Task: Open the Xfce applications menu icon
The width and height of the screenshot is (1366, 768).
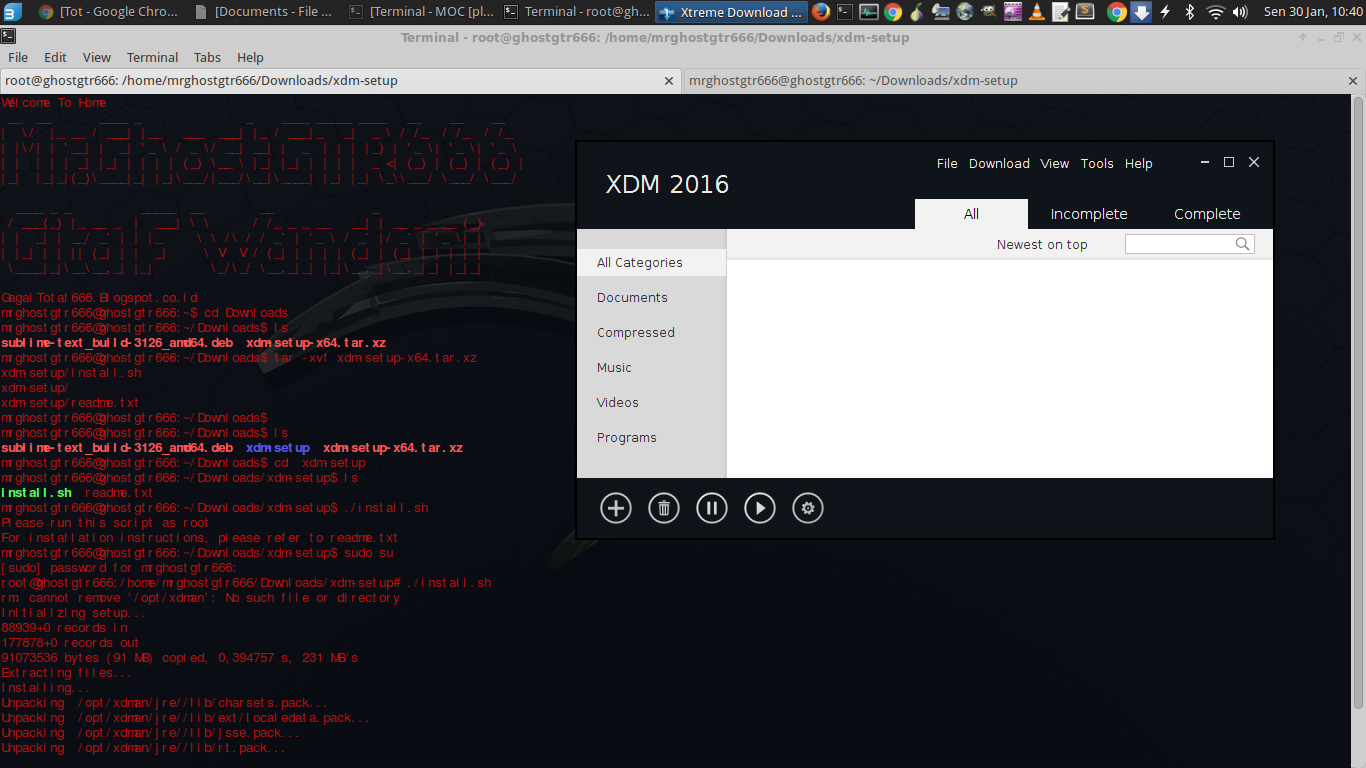Action: tap(12, 12)
